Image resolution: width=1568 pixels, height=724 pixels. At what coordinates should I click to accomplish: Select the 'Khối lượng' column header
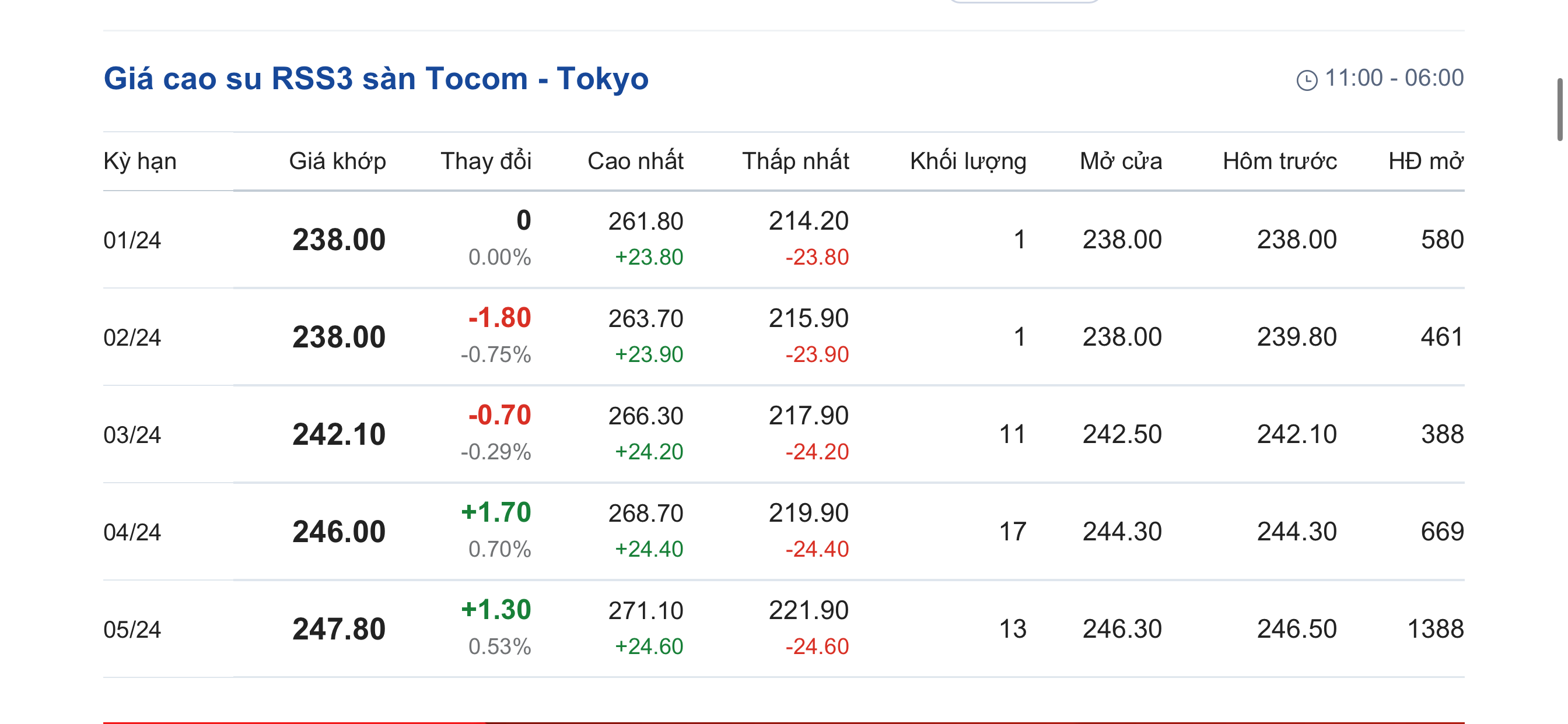(968, 161)
